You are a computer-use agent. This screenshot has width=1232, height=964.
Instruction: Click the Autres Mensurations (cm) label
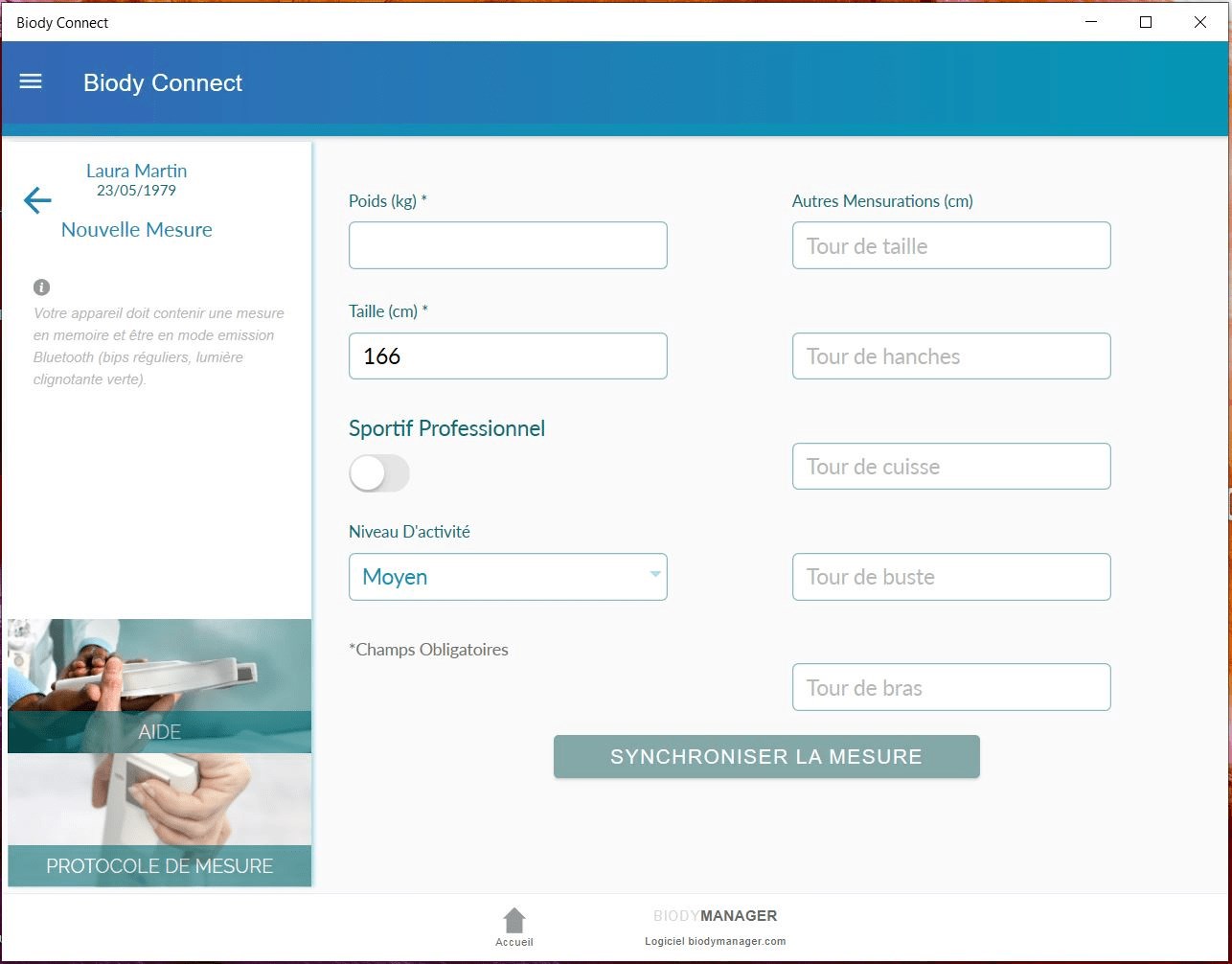pyautogui.click(x=882, y=200)
